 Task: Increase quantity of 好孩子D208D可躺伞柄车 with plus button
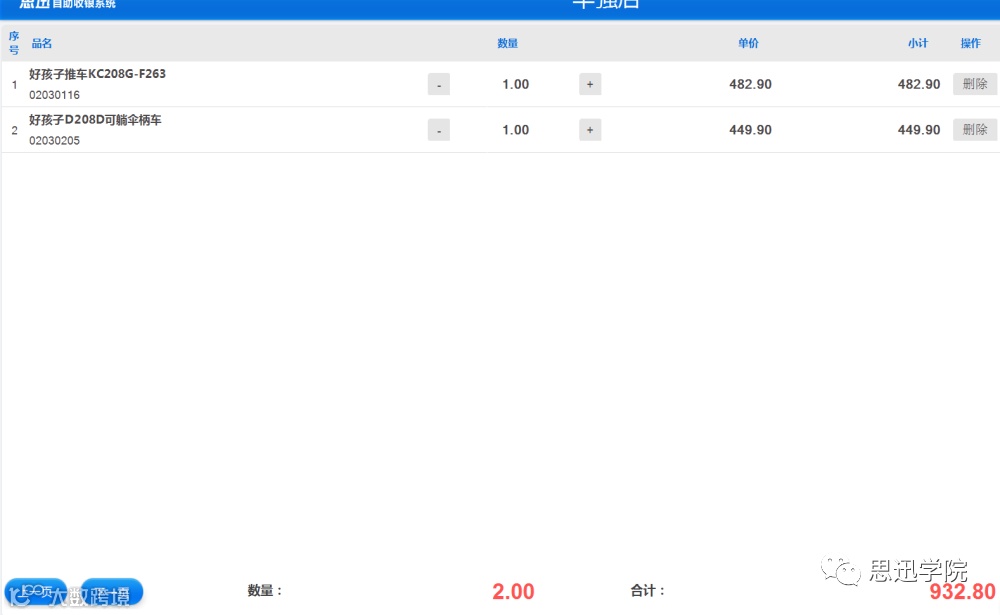[590, 130]
